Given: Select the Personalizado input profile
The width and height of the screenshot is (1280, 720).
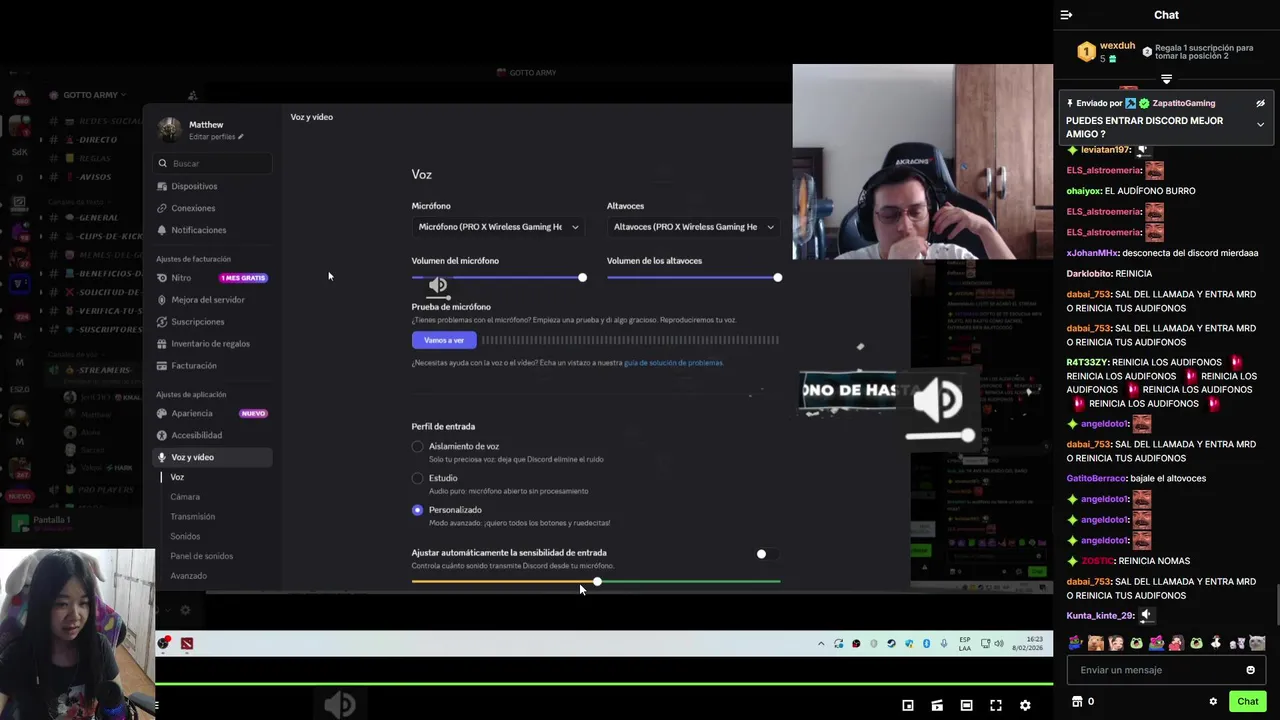Looking at the screenshot, I should [x=417, y=510].
